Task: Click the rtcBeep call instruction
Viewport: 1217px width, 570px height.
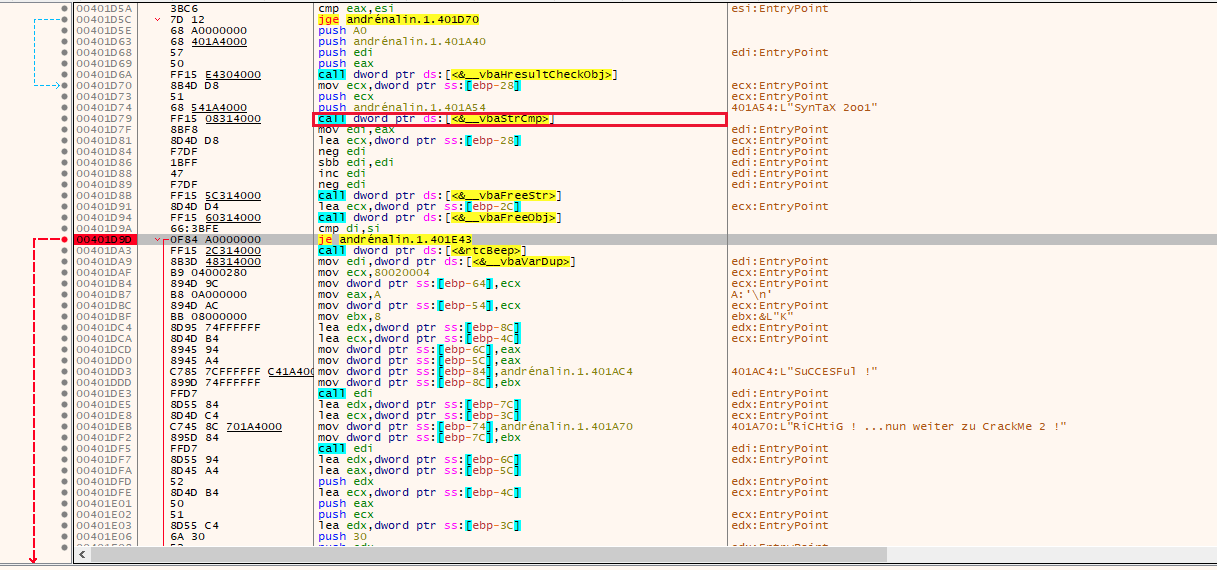Action: click(x=422, y=251)
